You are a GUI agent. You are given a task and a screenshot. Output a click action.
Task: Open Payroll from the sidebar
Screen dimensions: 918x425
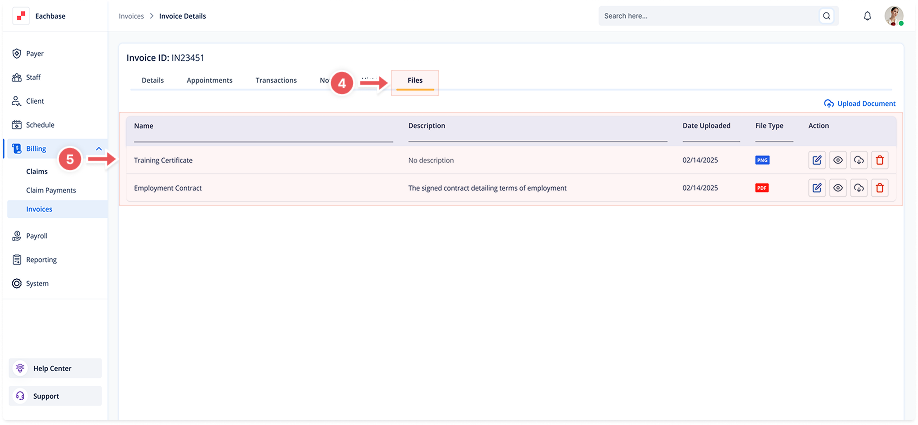point(37,236)
